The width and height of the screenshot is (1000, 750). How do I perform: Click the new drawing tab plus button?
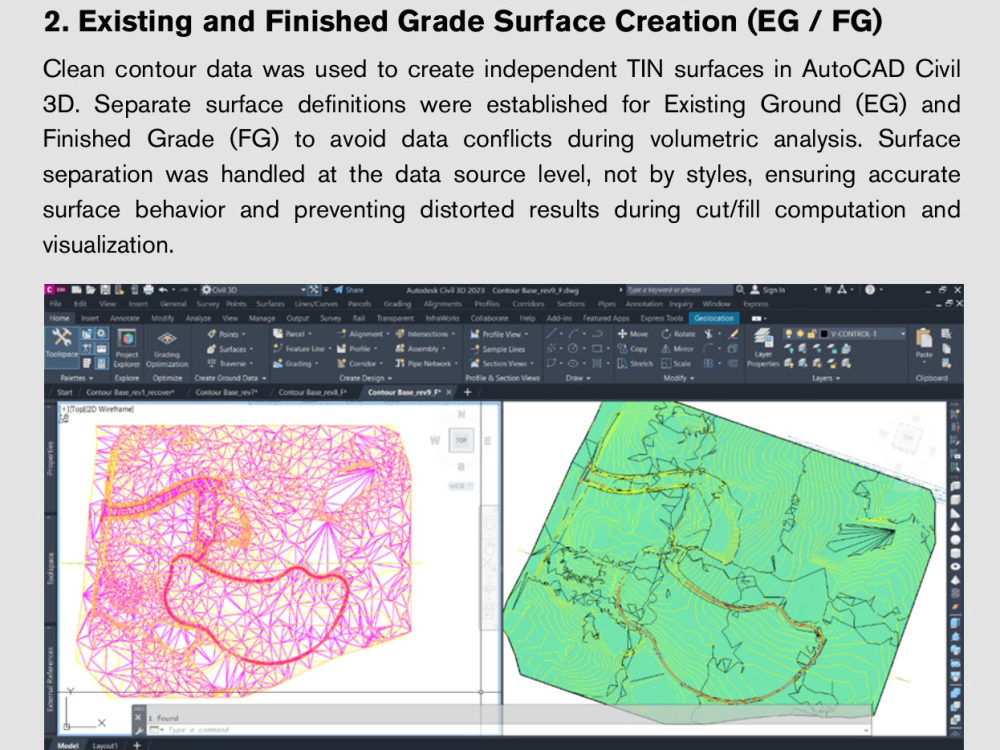click(x=467, y=392)
